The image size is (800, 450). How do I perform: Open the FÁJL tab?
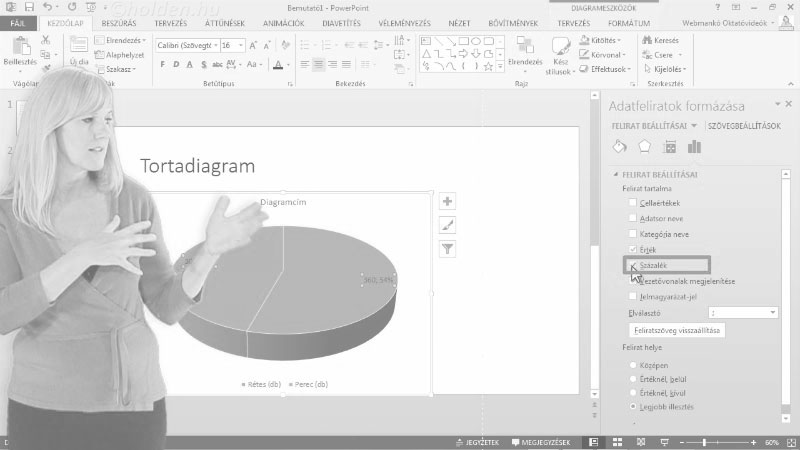coord(18,23)
